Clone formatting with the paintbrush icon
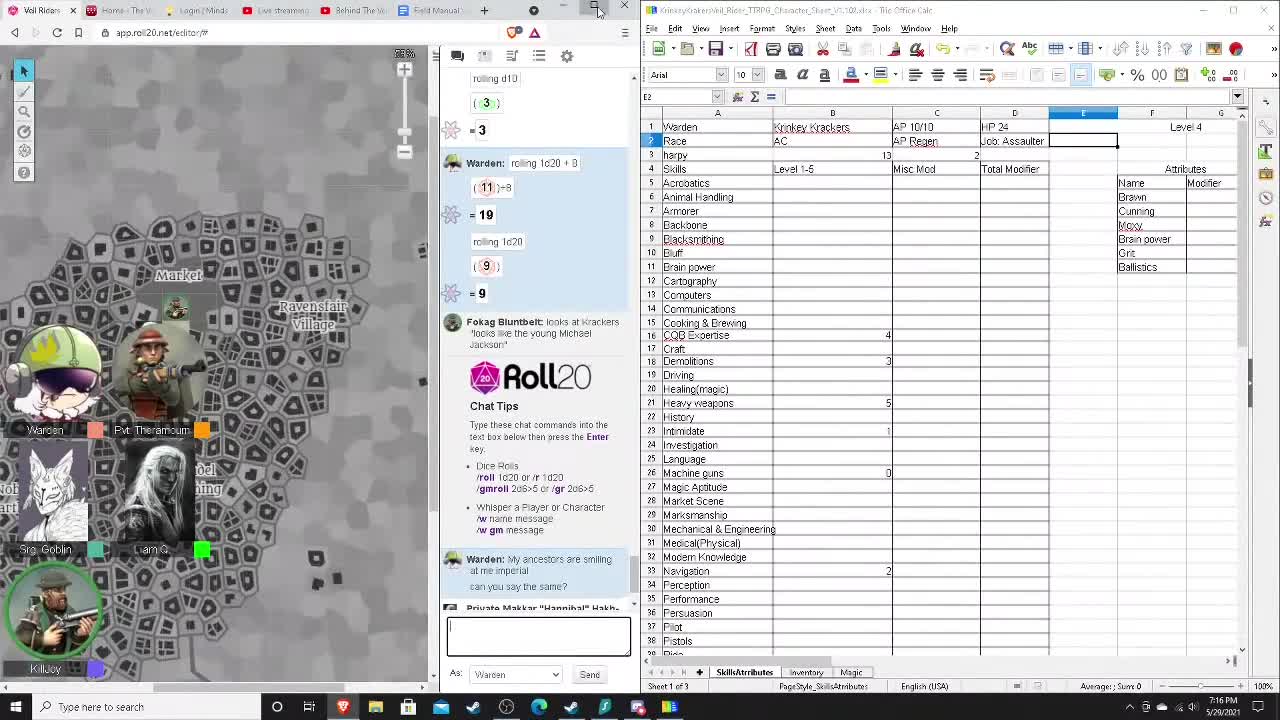This screenshot has height=720, width=1280. pyautogui.click(x=894, y=49)
